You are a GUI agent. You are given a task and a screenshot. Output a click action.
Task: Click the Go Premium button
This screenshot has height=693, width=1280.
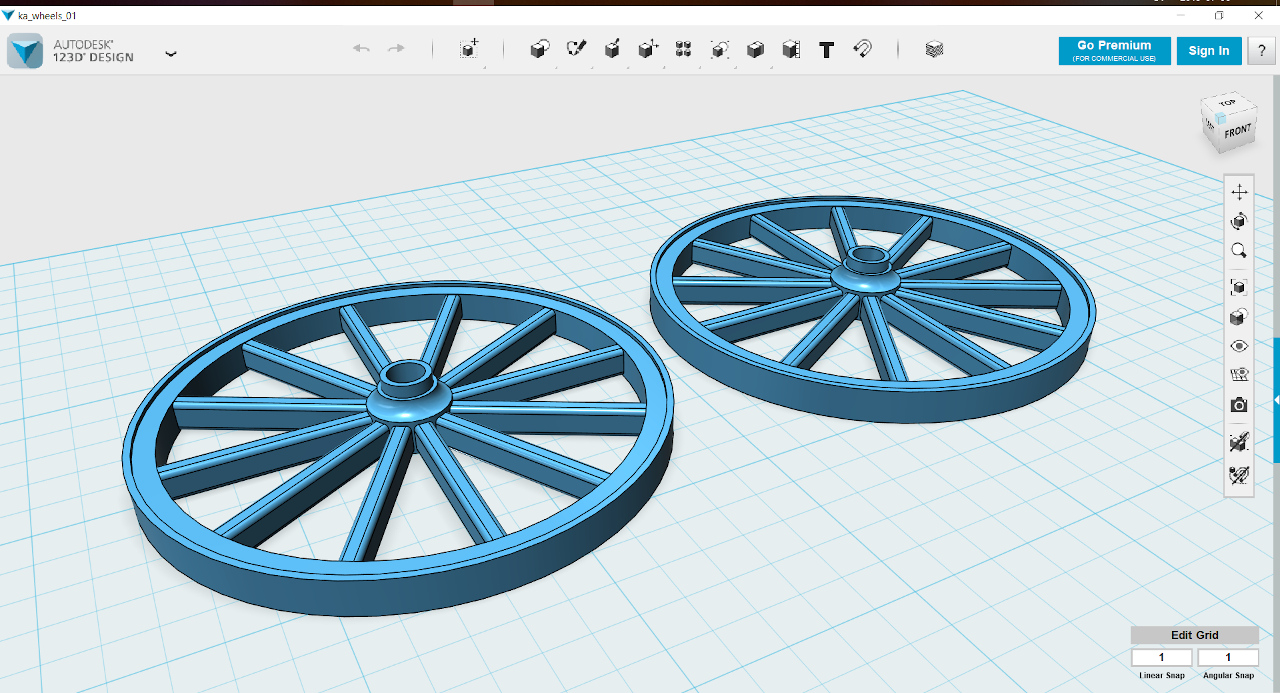pos(1113,51)
